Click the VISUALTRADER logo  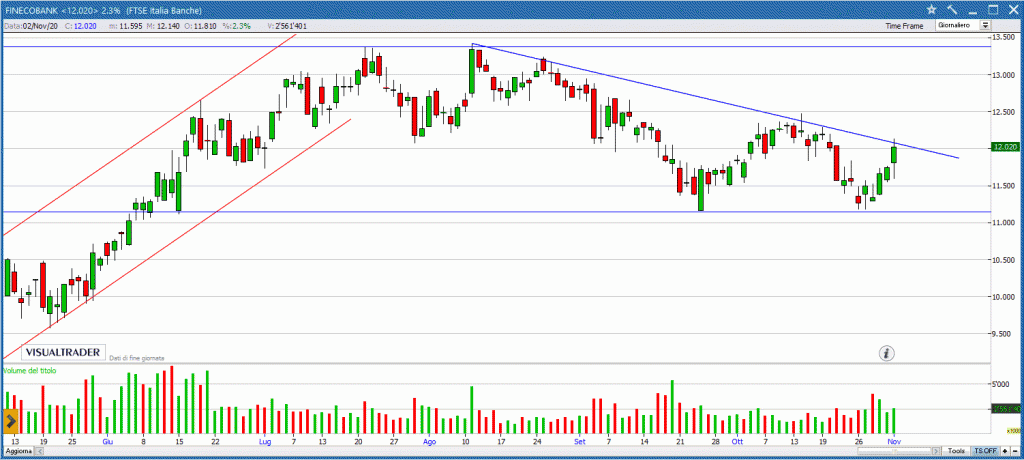pyautogui.click(x=63, y=352)
